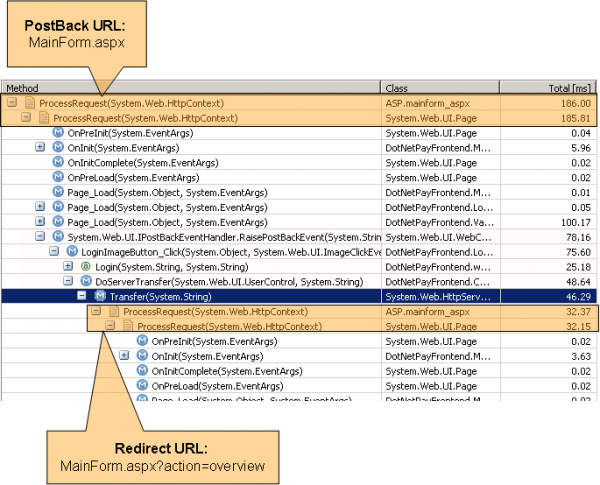Click the method icon of Page_Load with 0.05 ms
The image size is (600, 485).
coord(58,206)
